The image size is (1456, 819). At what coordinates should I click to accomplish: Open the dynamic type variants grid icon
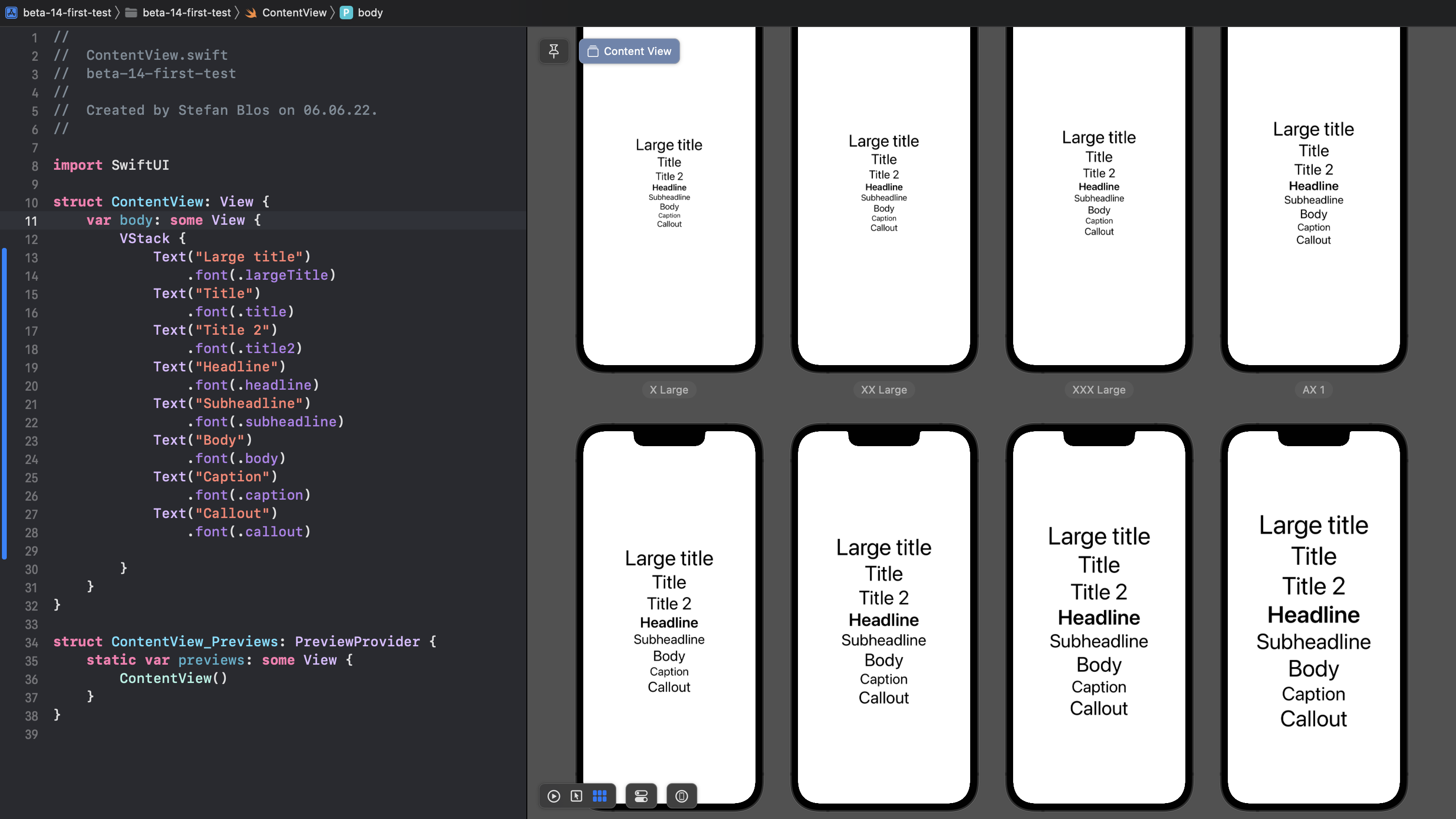tap(600, 796)
